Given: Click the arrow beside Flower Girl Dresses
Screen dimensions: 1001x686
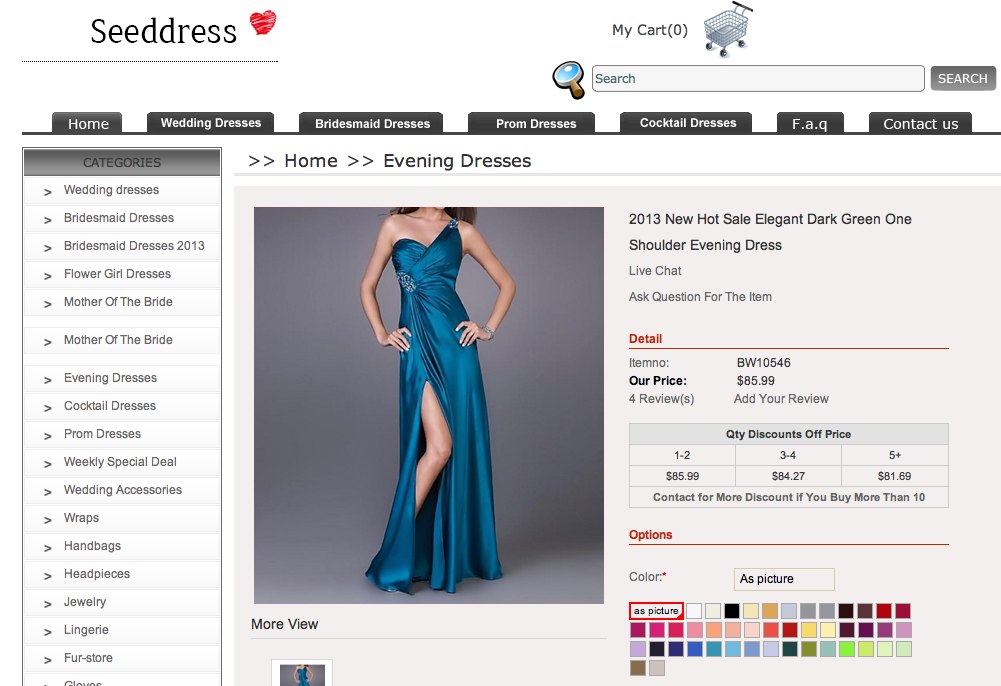Looking at the screenshot, I should pyautogui.click(x=47, y=276).
